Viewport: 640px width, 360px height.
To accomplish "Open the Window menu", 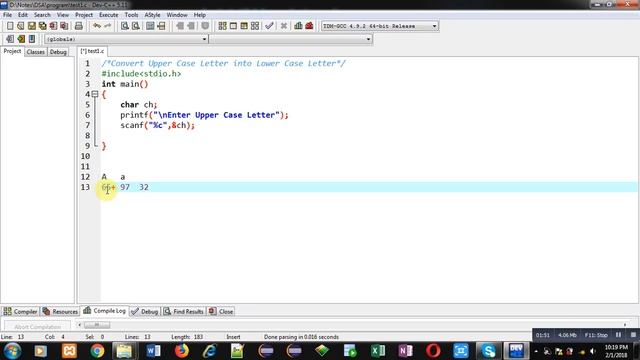I will (177, 15).
